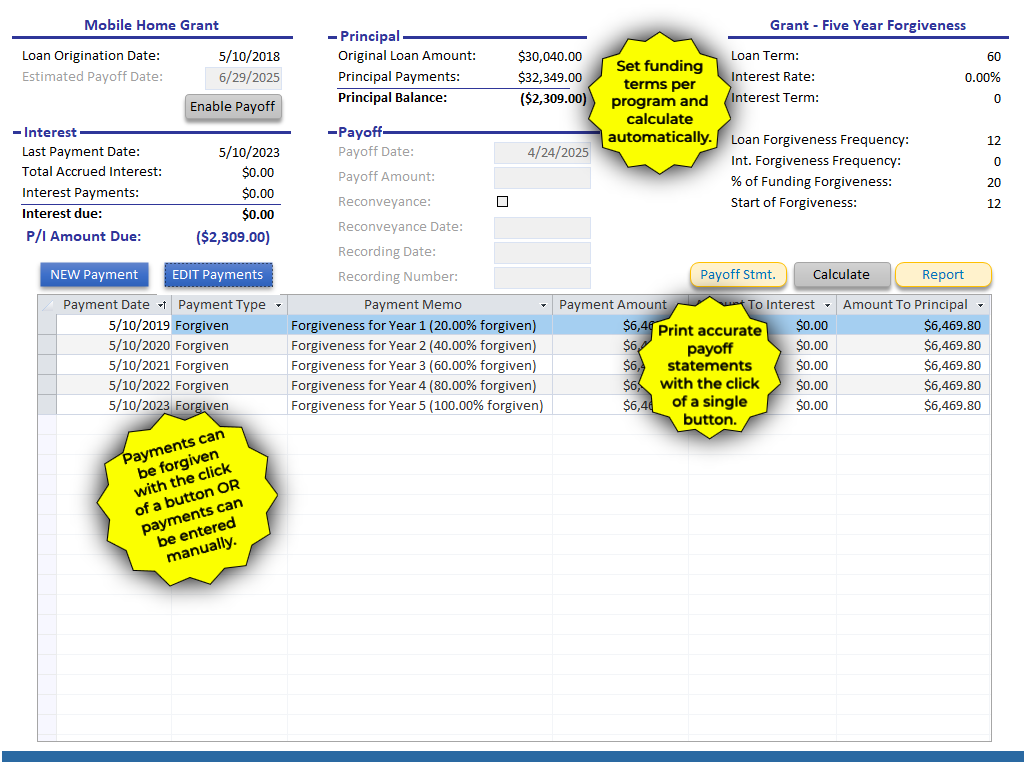Open Payment Memo column filter dropdown
Image resolution: width=1027 pixels, height=762 pixels.
tap(543, 305)
